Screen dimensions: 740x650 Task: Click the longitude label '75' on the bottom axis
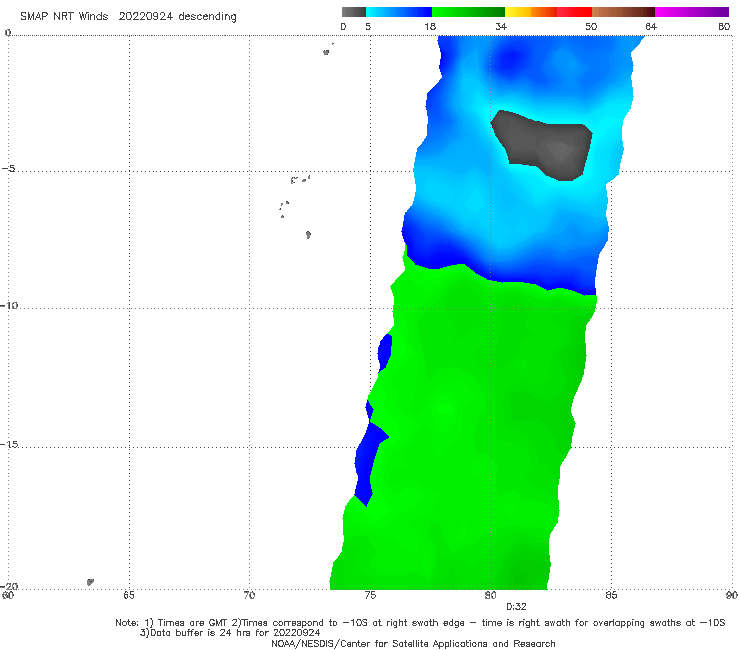(370, 595)
